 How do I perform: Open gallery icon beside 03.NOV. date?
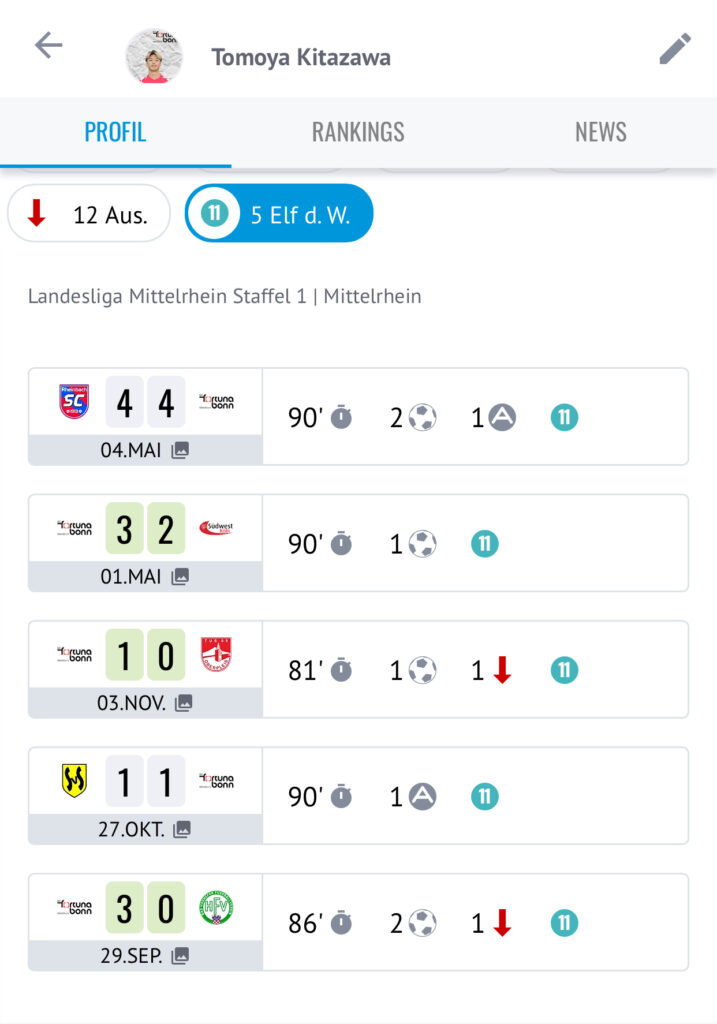183,703
